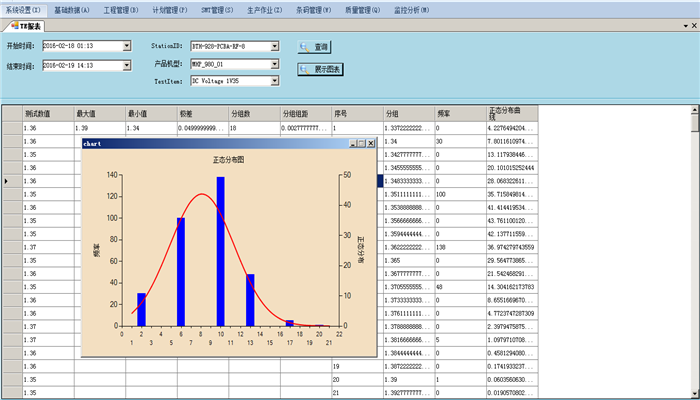
Task: Click the 查询 search button
Action: 315,47
